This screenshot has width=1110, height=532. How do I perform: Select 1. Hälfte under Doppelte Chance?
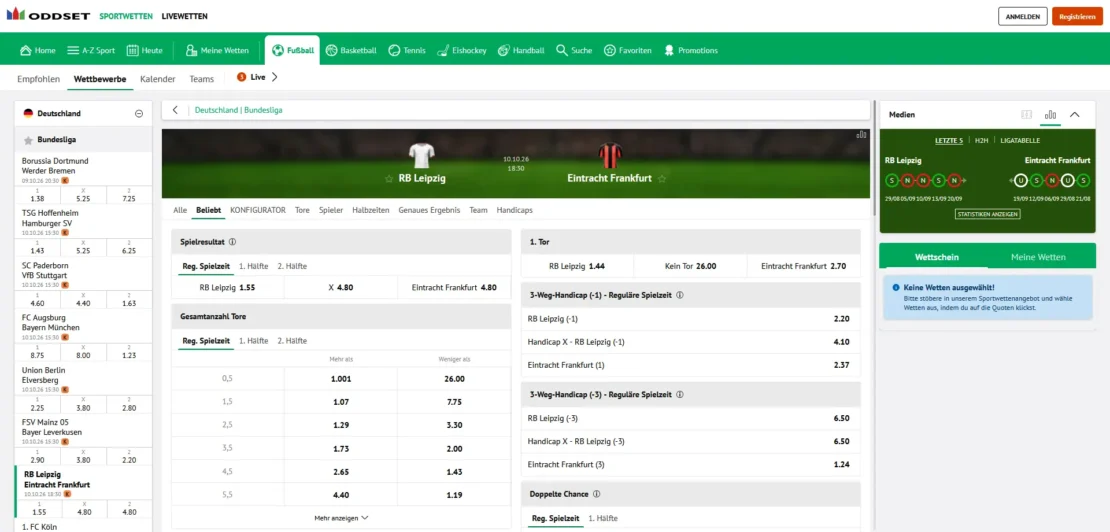[x=602, y=518]
